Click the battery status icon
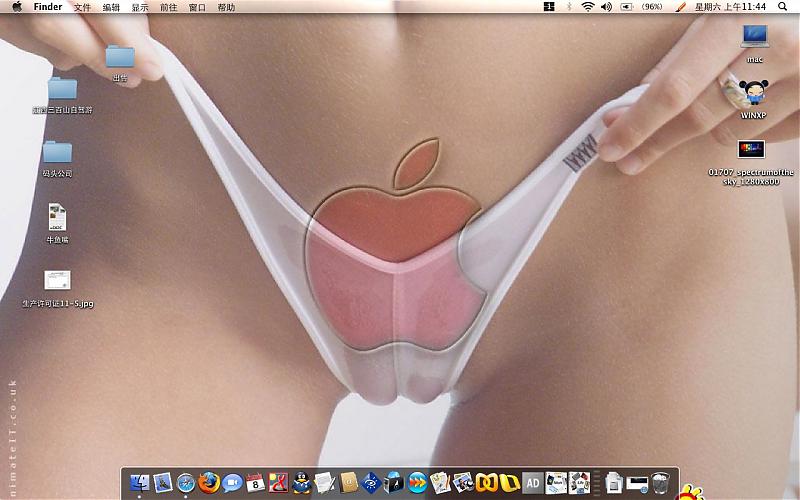 pos(626,7)
